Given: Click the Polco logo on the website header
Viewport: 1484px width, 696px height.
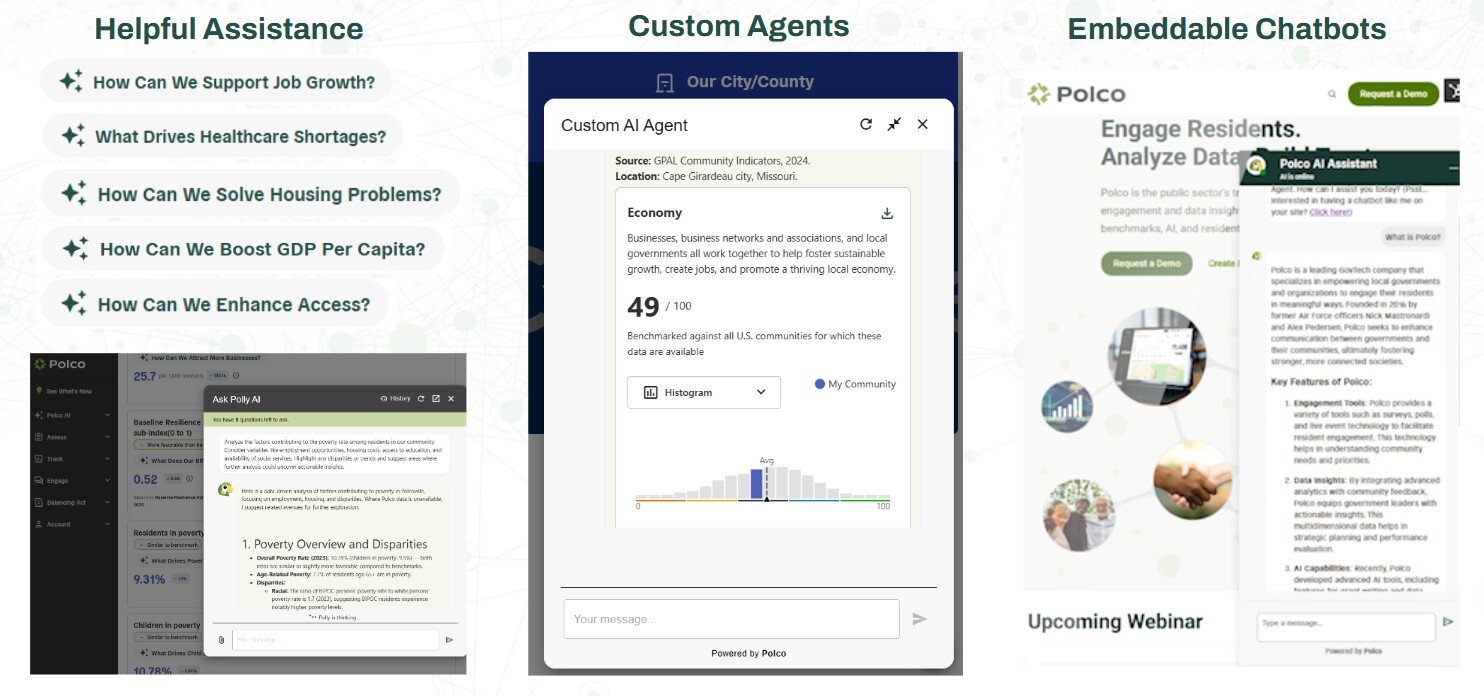Looking at the screenshot, I should click(1077, 94).
